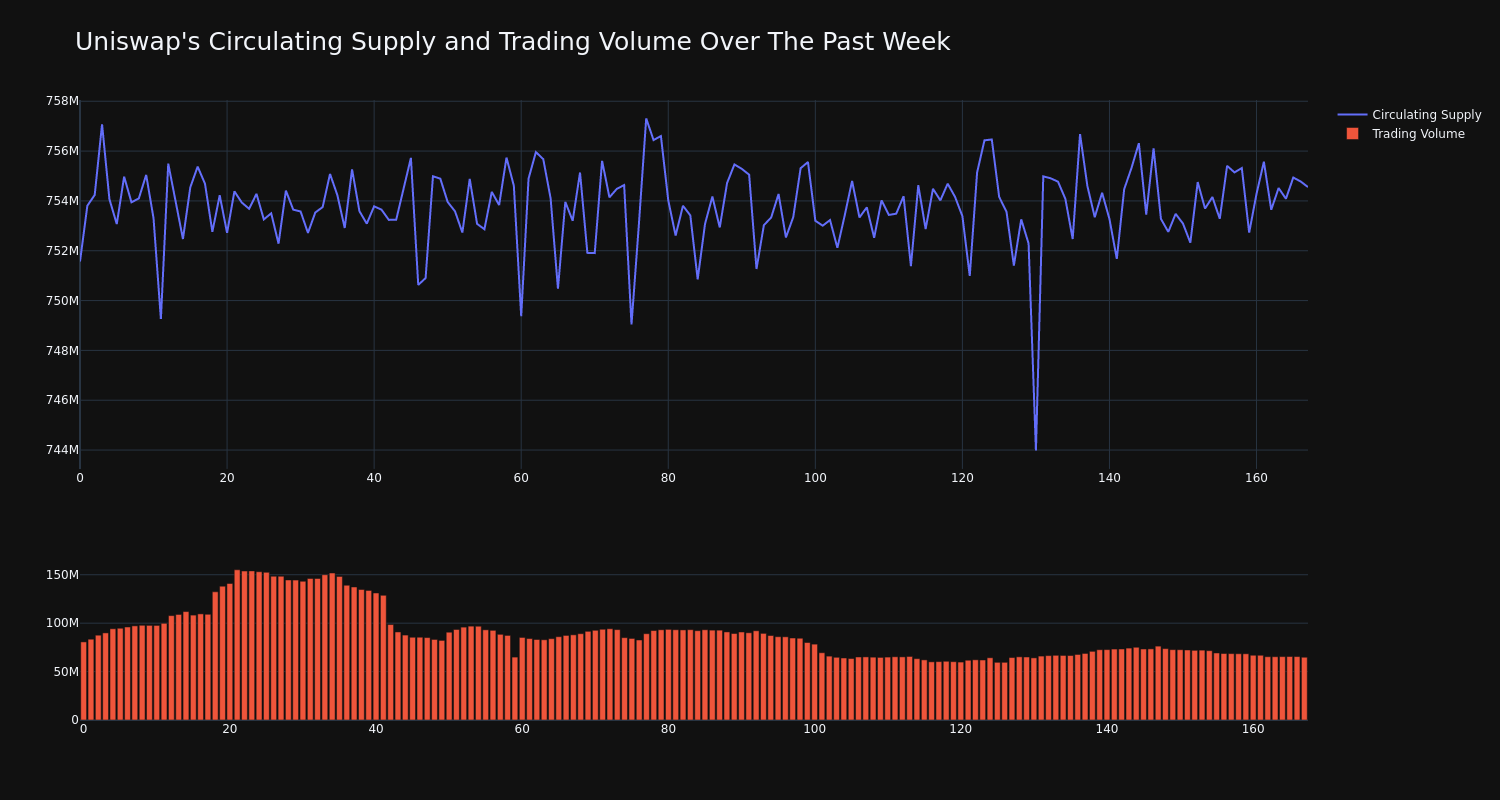Click the 748M label on supply axis
Image resolution: width=1500 pixels, height=800 pixels.
(62, 350)
